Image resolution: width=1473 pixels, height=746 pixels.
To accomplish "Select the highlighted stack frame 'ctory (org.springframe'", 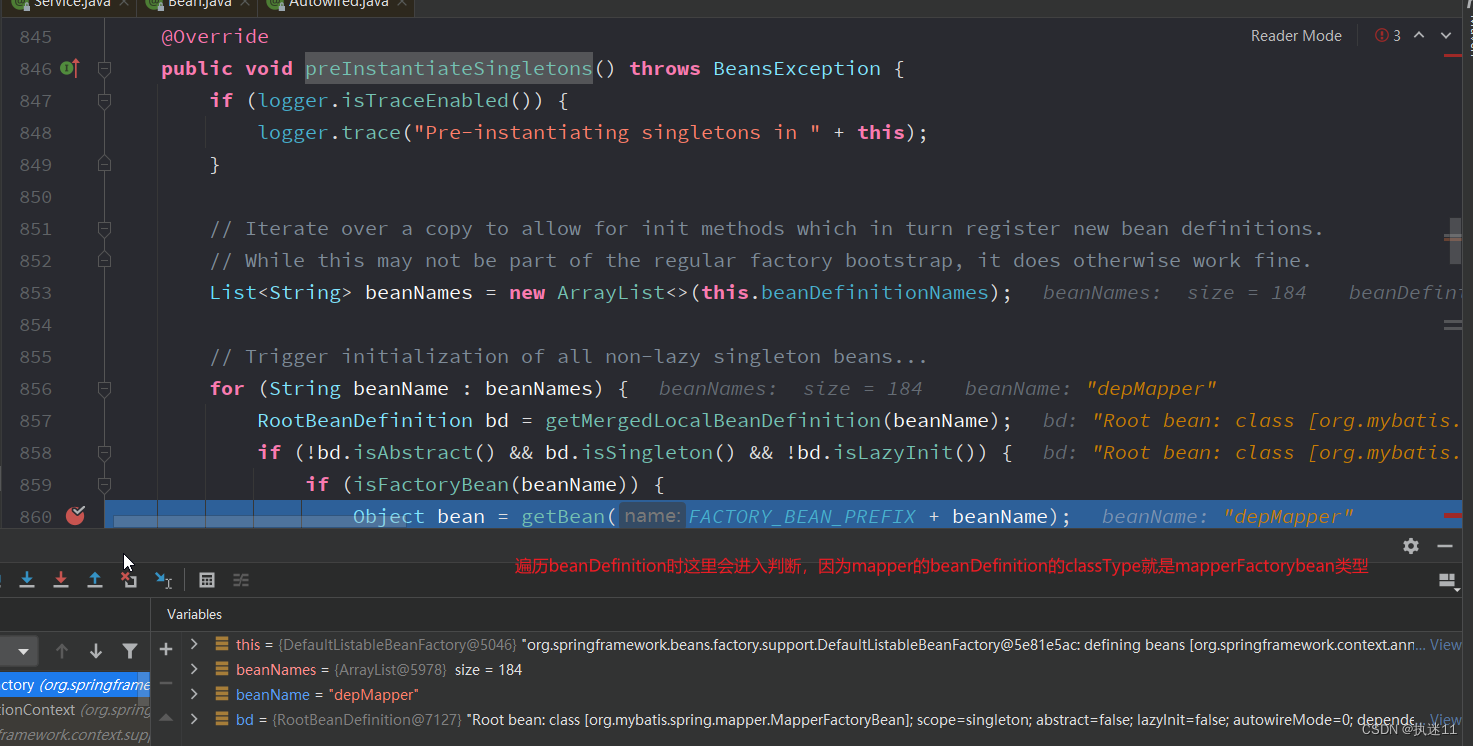I will tap(75, 685).
